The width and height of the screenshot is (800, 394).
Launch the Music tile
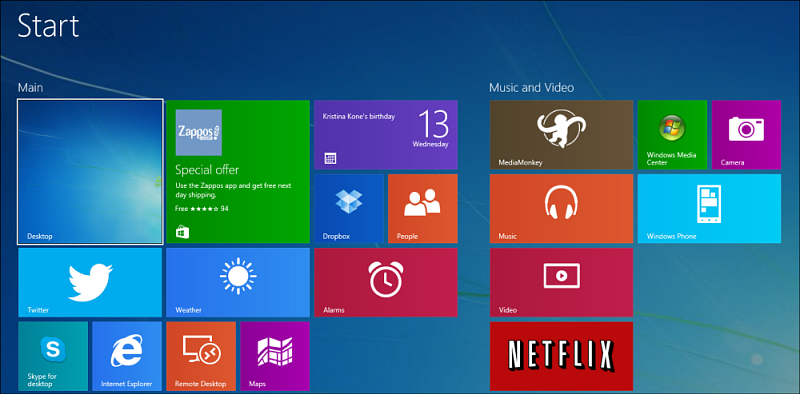click(x=561, y=208)
